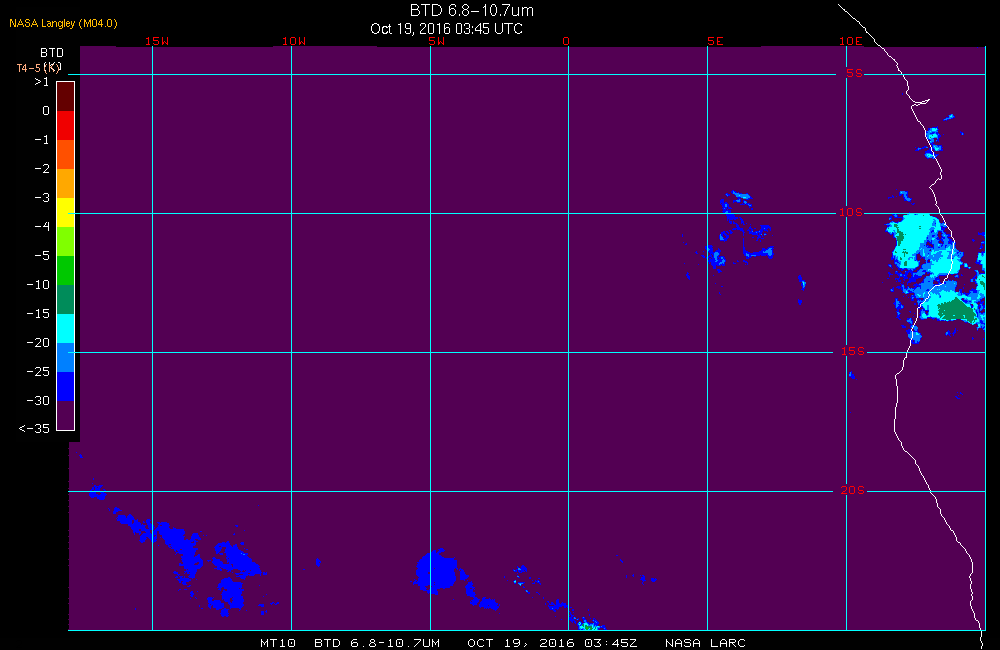The height and width of the screenshot is (650, 1000).
Task: Click the 5S latitude label
Action: (854, 73)
